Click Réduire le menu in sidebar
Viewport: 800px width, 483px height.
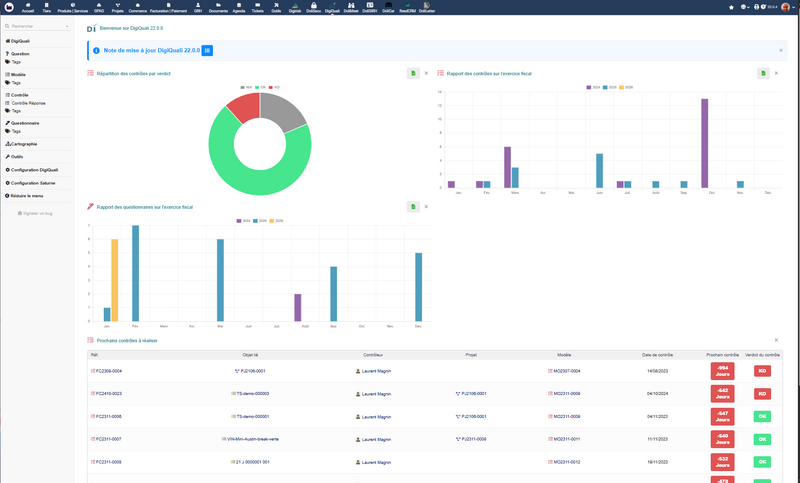24,196
